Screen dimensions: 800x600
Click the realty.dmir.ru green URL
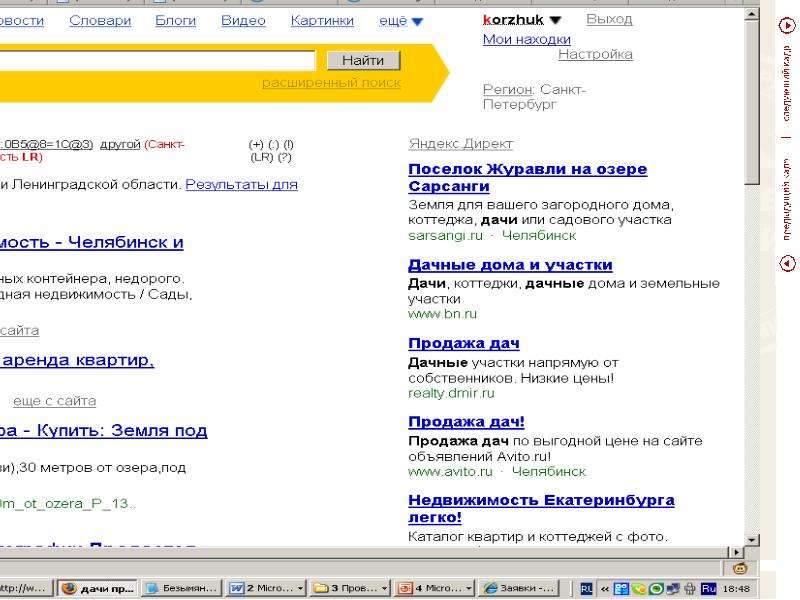pos(451,393)
